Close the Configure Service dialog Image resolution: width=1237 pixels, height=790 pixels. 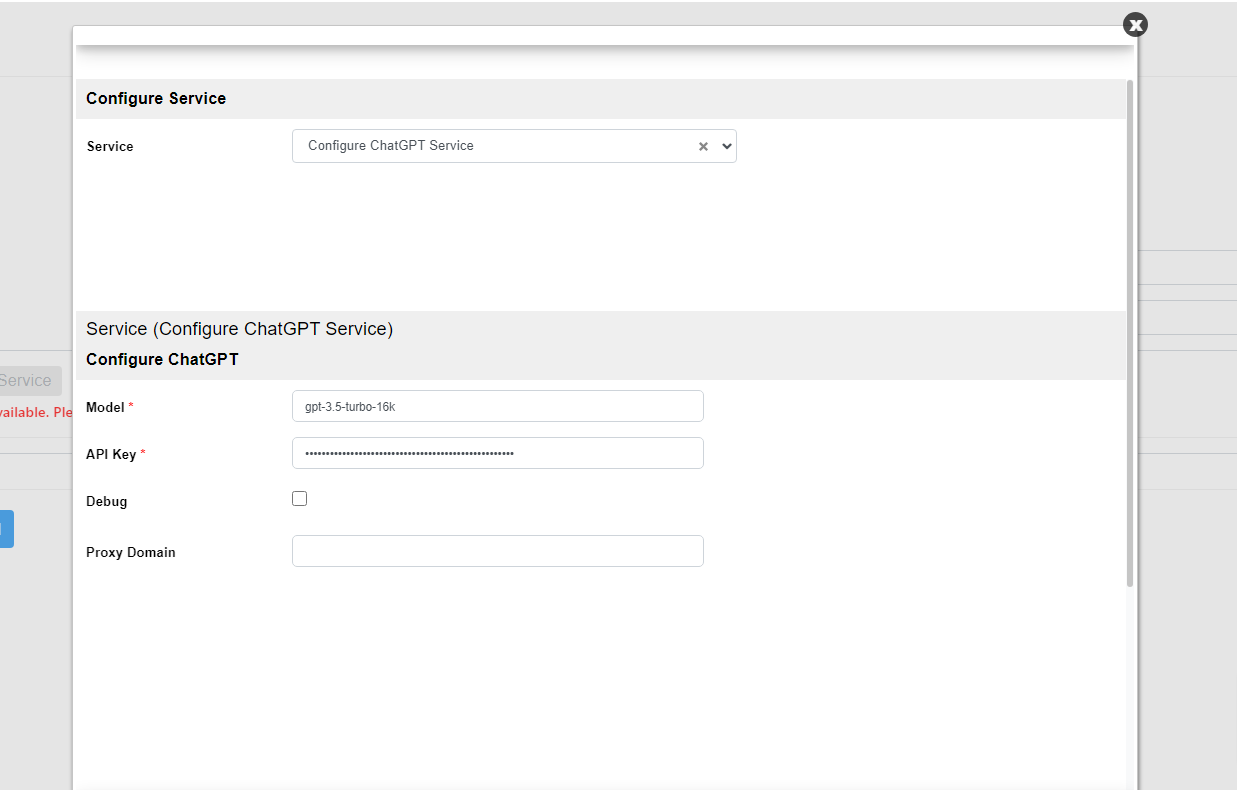(1135, 25)
